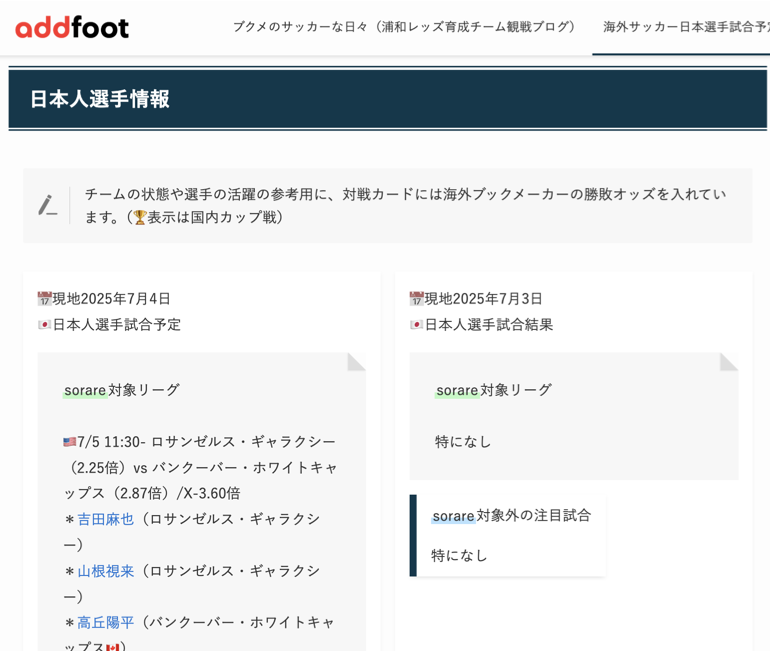The image size is (771, 651).
Task: Open 高丘陽平 player link
Action: [x=106, y=622]
